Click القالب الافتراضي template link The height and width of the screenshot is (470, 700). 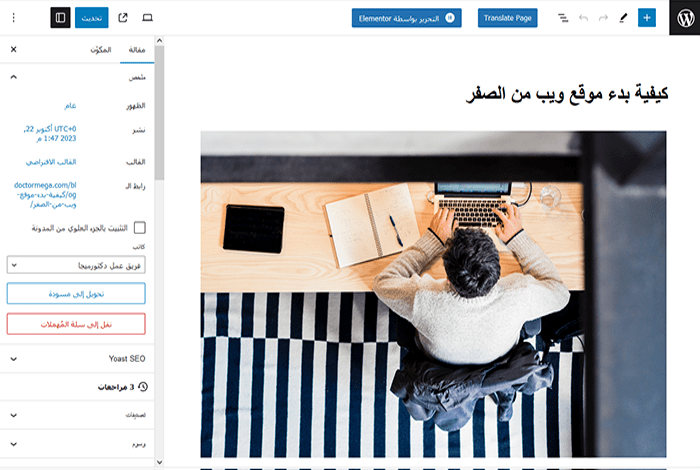(51, 162)
